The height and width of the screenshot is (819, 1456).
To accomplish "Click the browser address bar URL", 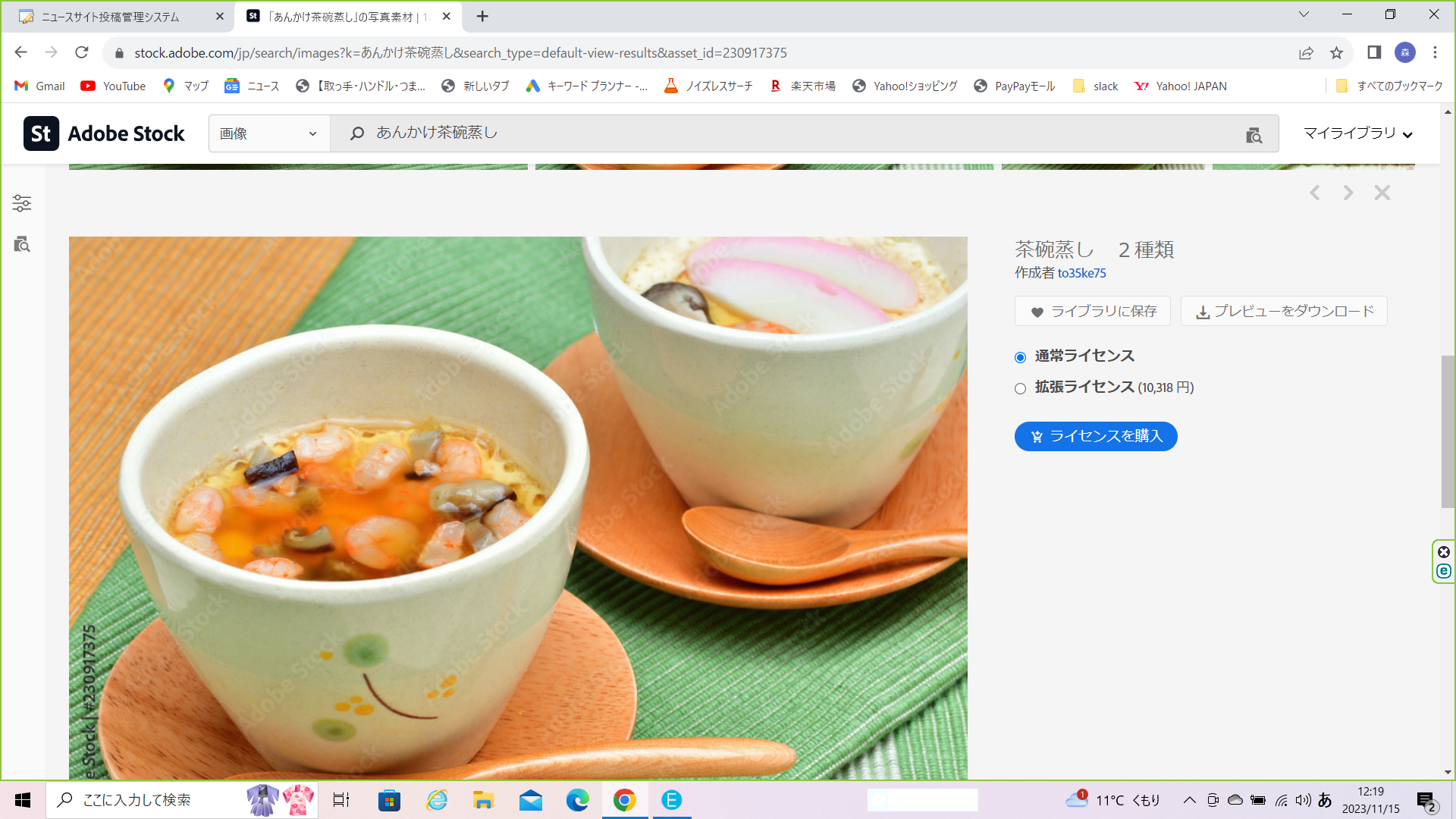I will point(460,53).
